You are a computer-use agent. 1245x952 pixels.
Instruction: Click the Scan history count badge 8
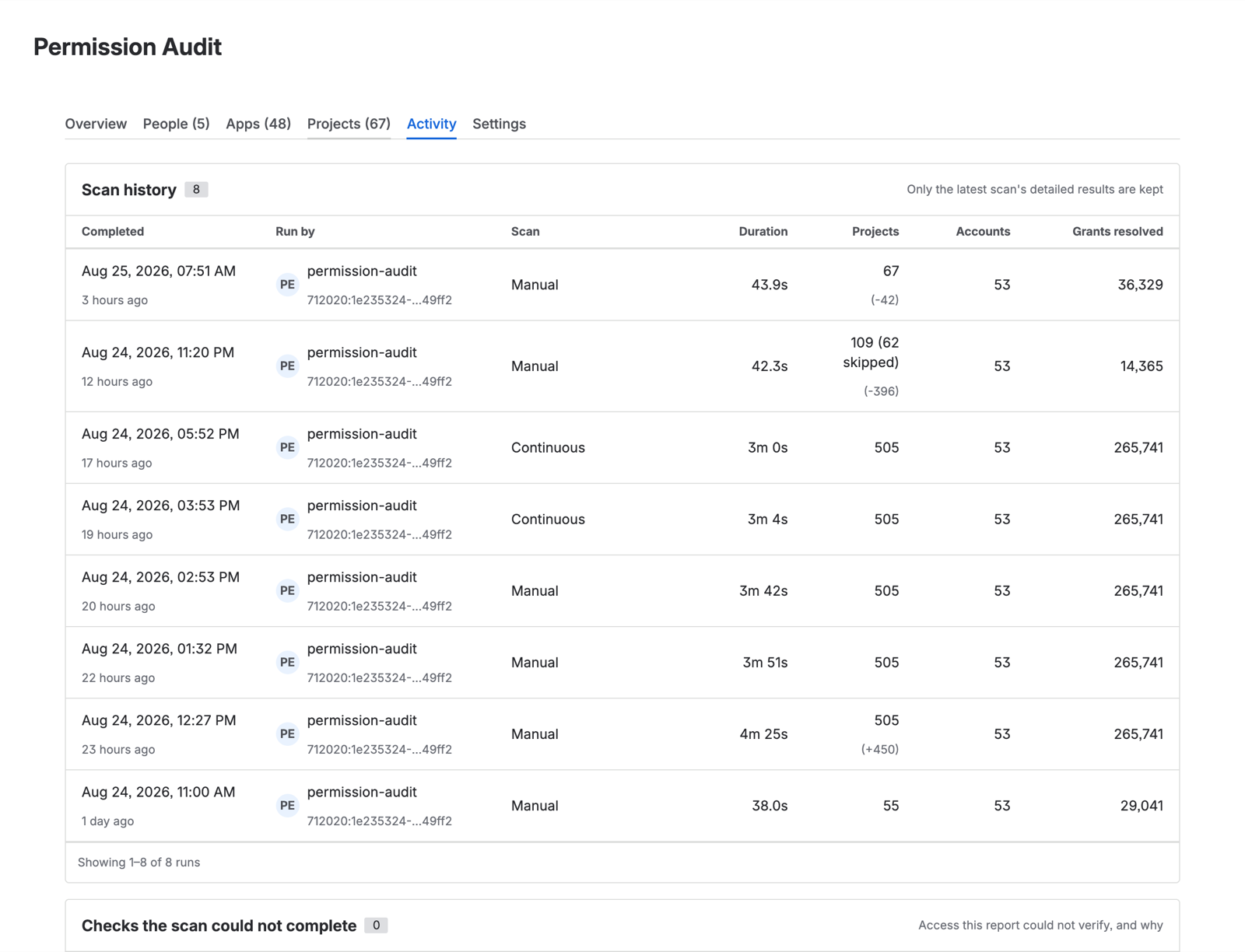pyautogui.click(x=196, y=190)
